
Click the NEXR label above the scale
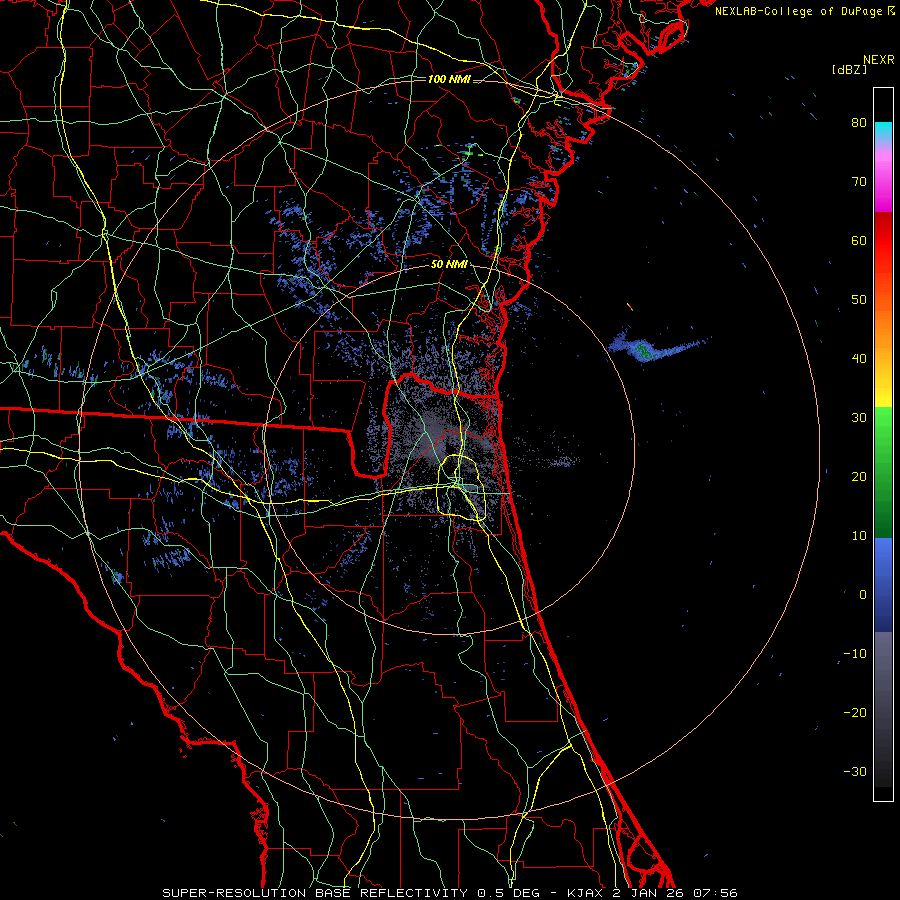click(878, 60)
